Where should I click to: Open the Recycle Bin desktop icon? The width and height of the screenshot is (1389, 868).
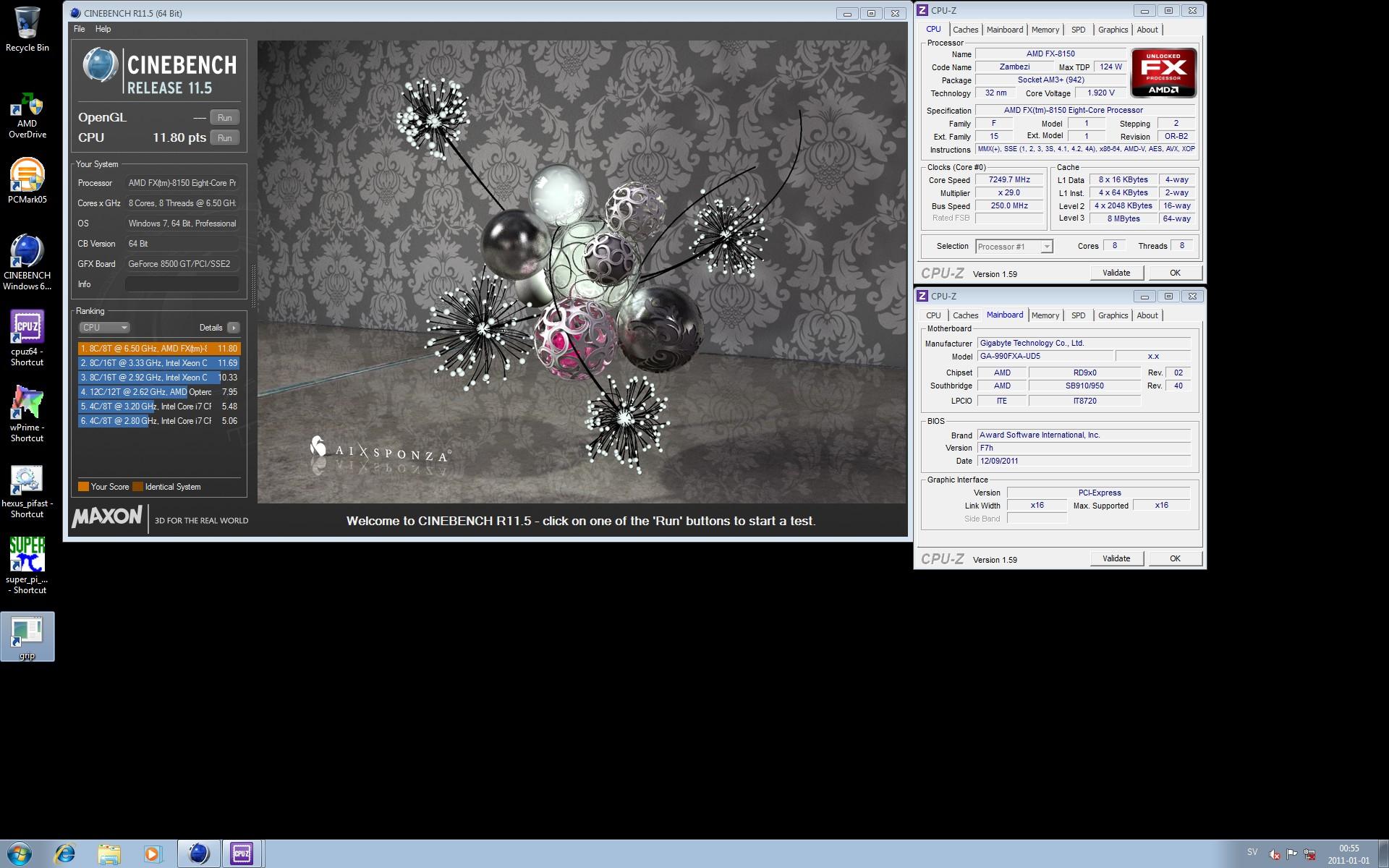point(27,29)
